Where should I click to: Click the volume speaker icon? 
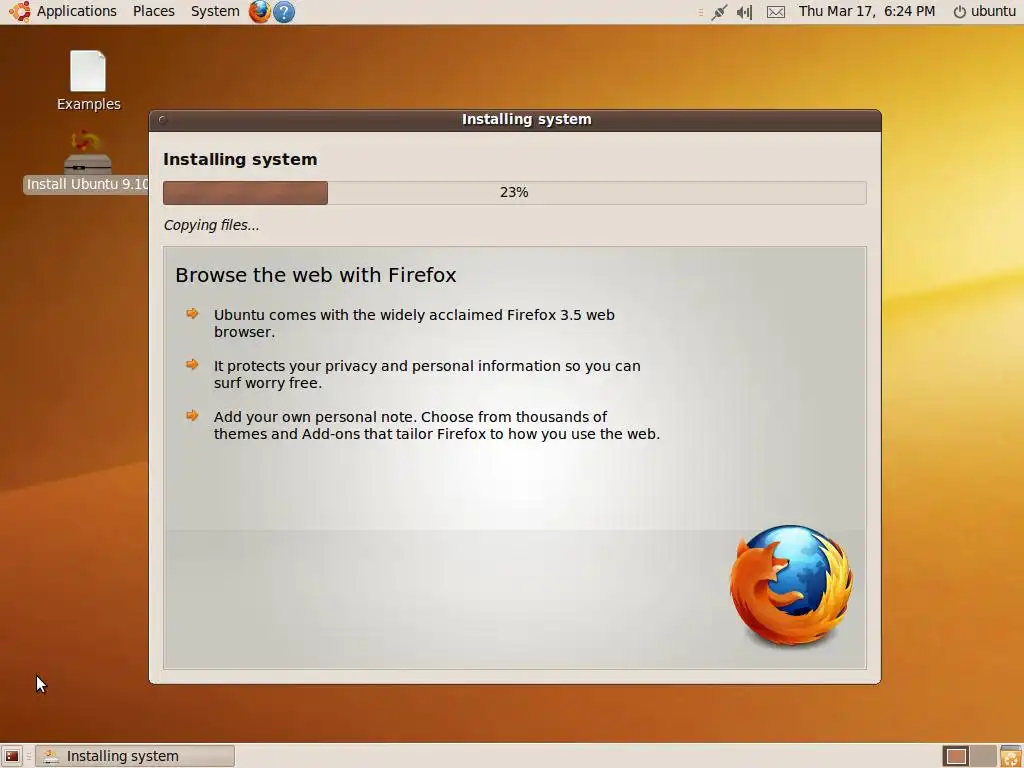pyautogui.click(x=744, y=12)
